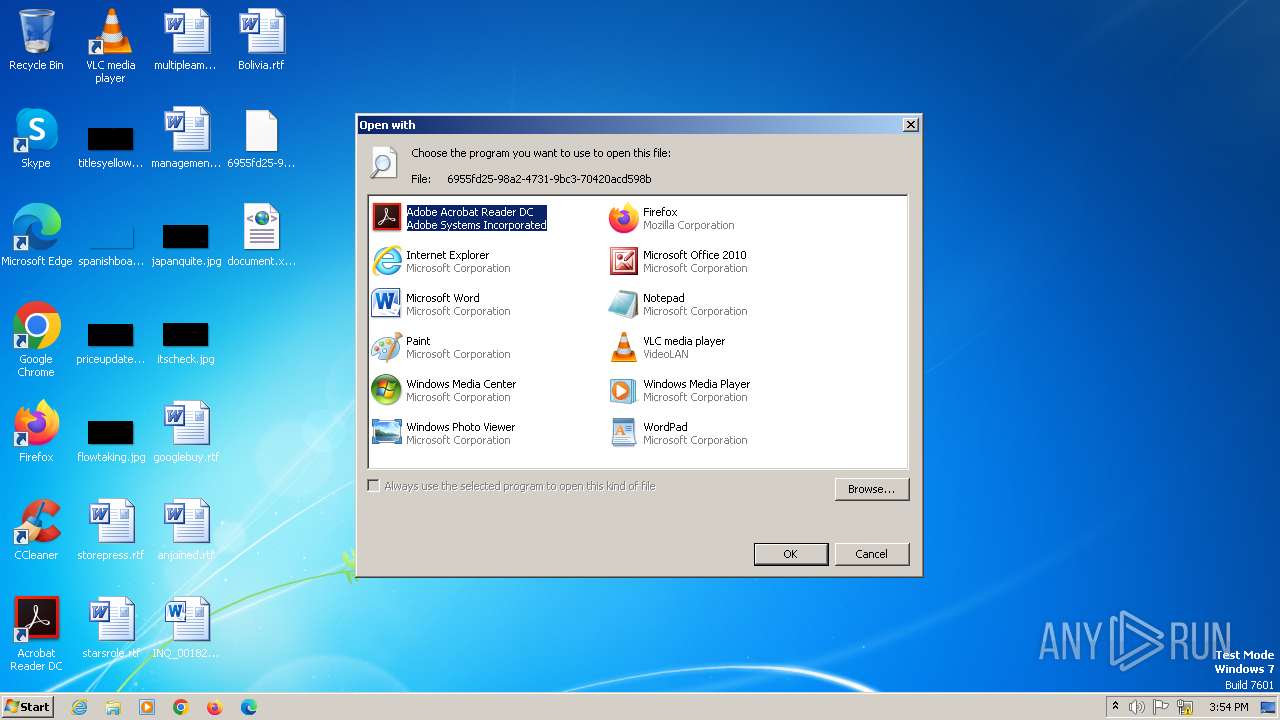Select Adobe Acrobat Reader DC in program list

click(460, 218)
